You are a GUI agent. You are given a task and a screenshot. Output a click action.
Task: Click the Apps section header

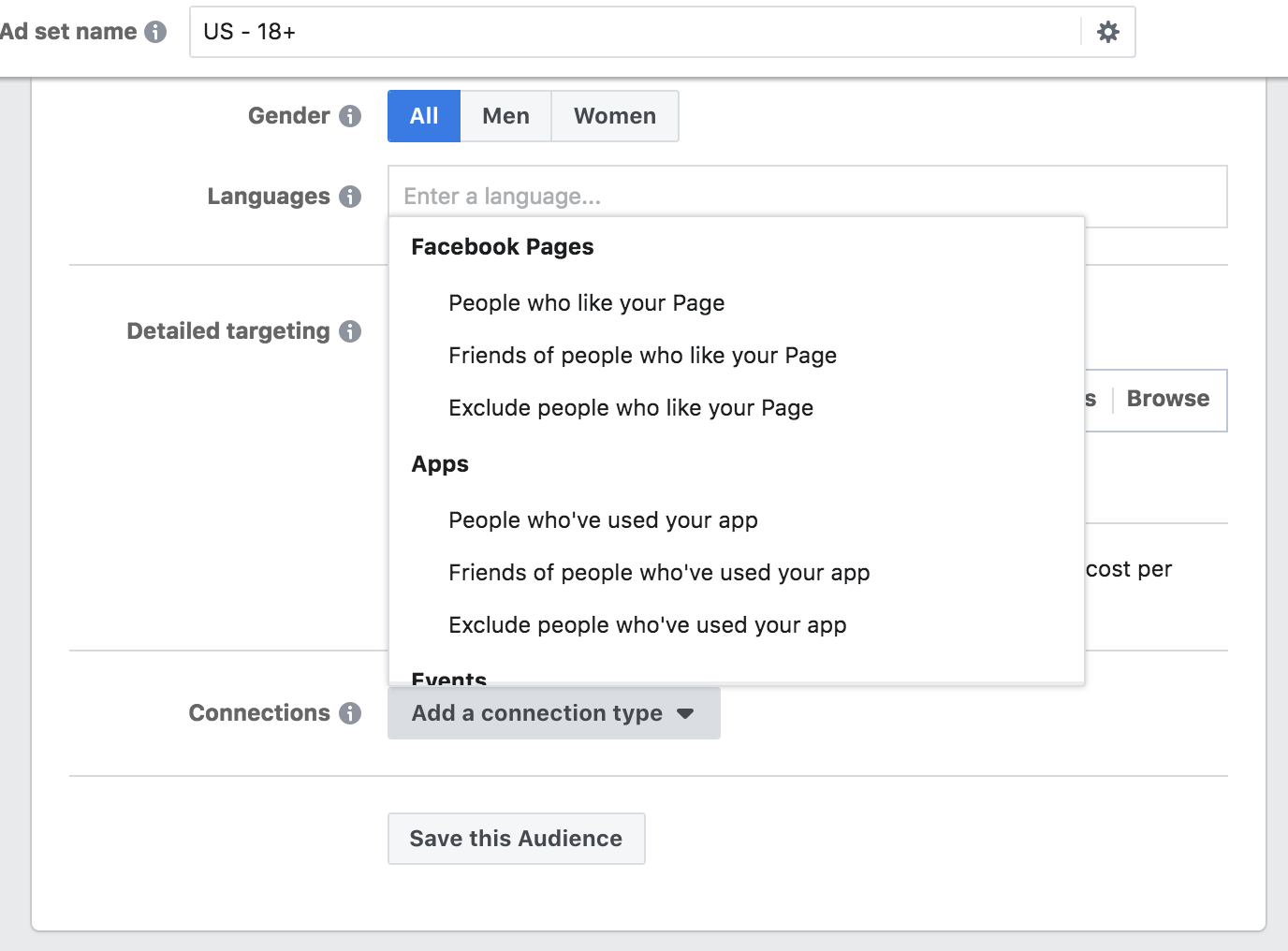440,464
